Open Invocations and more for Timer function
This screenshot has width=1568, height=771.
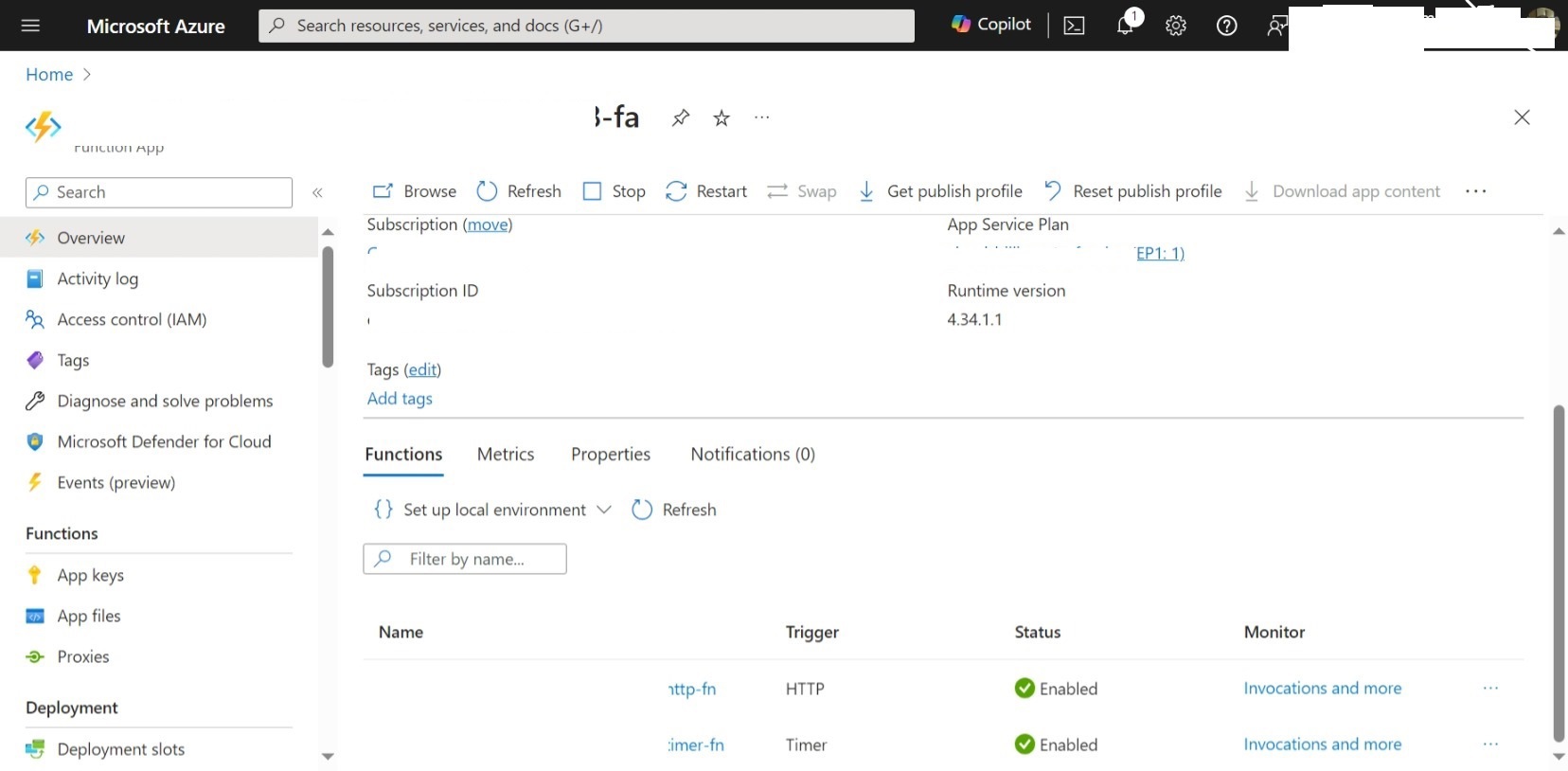pyautogui.click(x=1323, y=744)
